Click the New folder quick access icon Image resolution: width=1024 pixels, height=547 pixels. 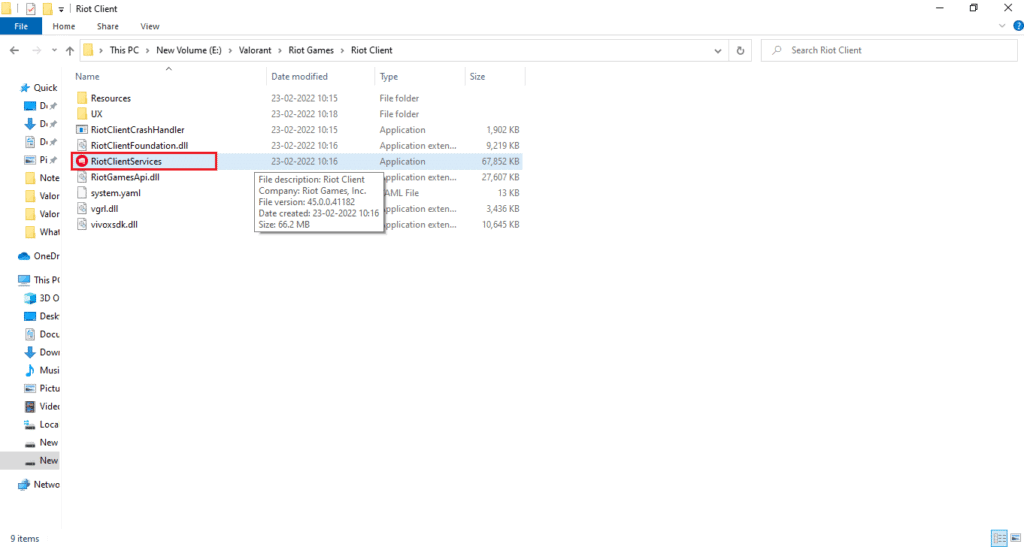pyautogui.click(x=47, y=9)
